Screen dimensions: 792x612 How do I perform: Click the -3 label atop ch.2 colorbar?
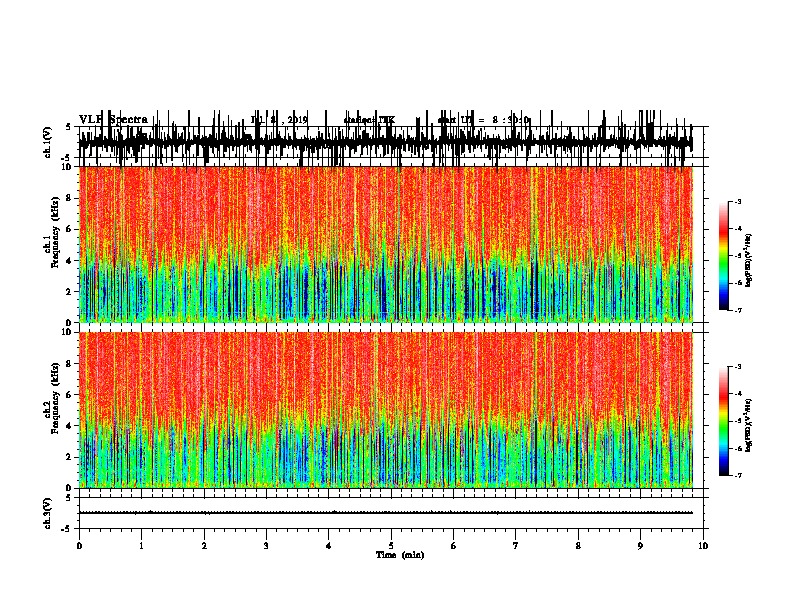pyautogui.click(x=737, y=367)
